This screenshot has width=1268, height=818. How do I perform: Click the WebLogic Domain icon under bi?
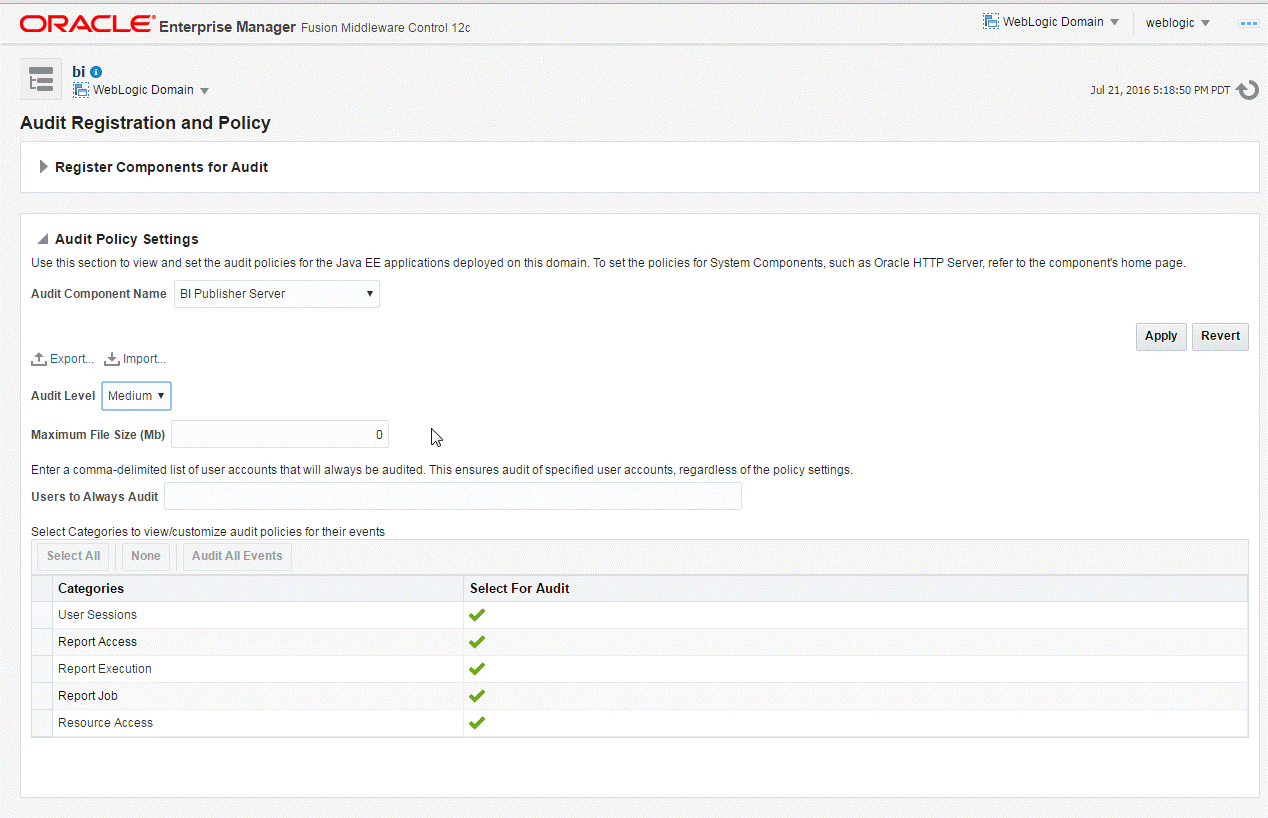point(81,90)
